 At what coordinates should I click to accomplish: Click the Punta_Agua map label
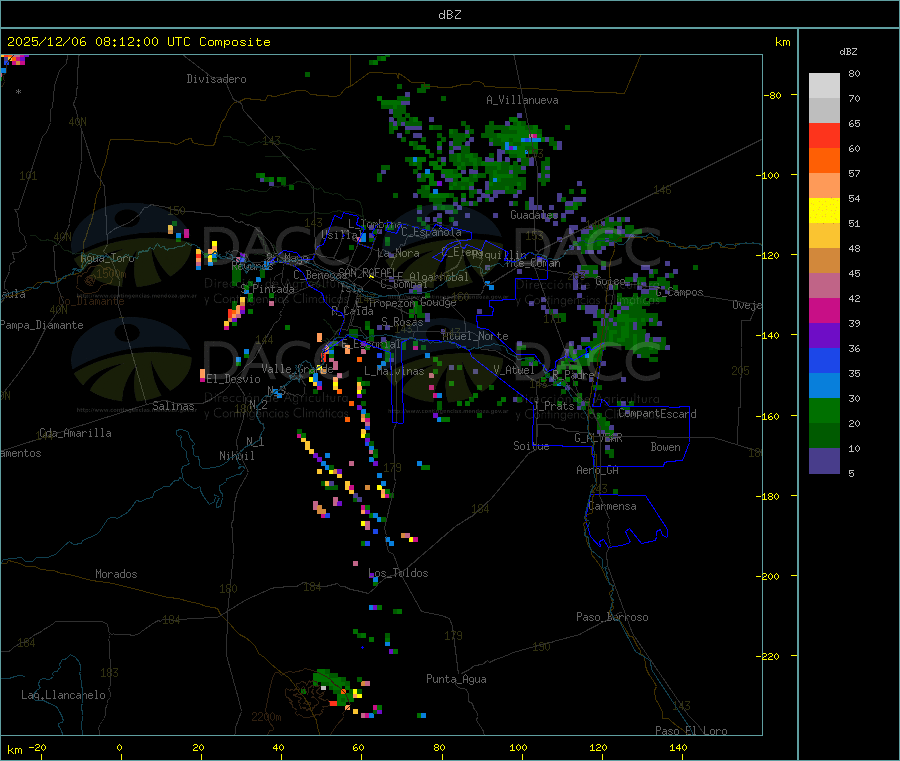click(456, 680)
